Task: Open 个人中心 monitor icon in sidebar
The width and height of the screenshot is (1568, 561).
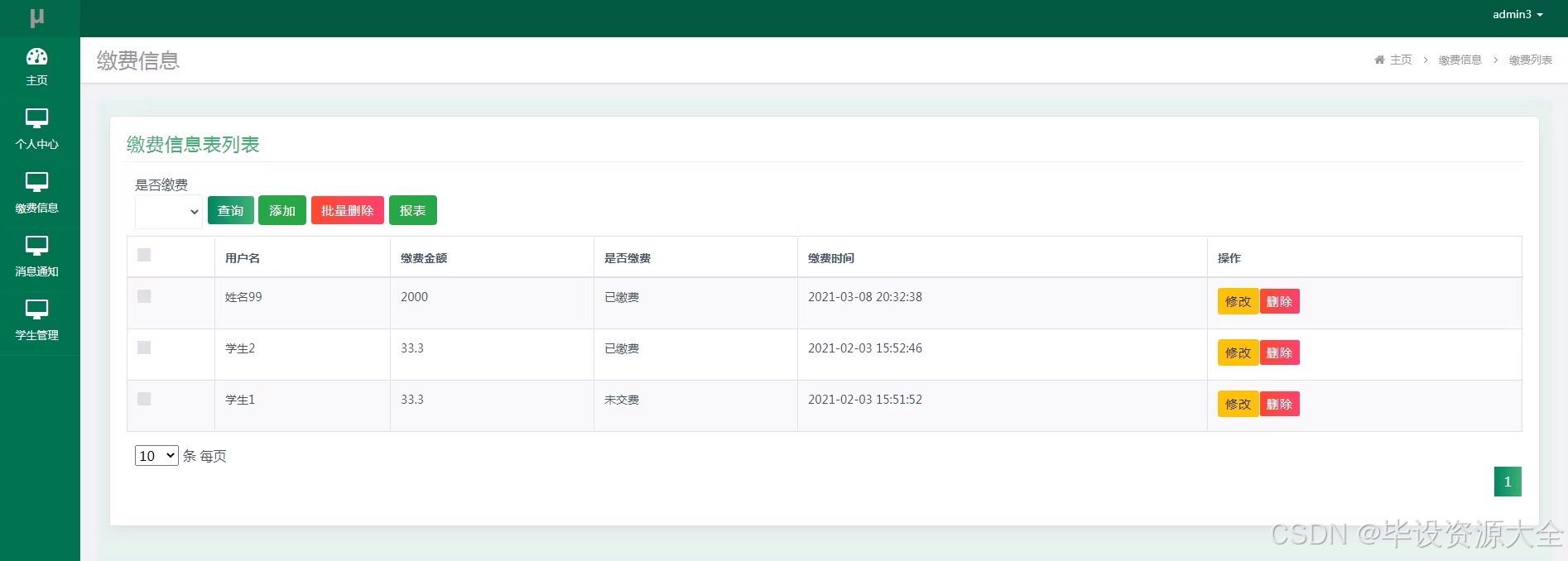Action: [x=37, y=118]
